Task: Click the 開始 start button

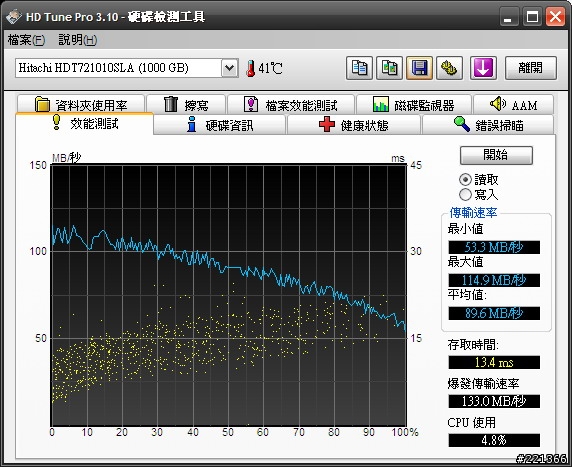Action: [x=496, y=155]
